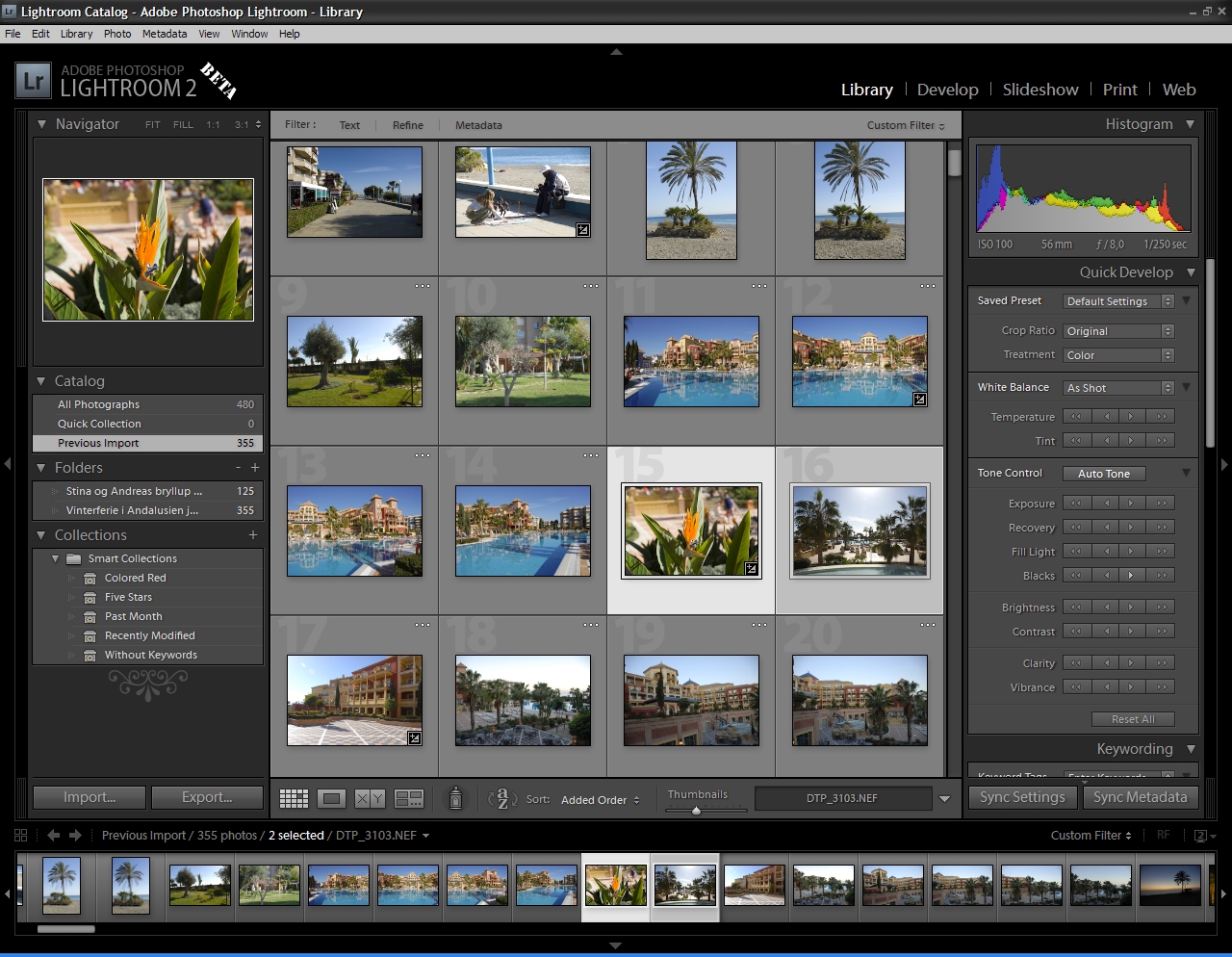Adjust the Thumbnails size slider

click(x=696, y=811)
